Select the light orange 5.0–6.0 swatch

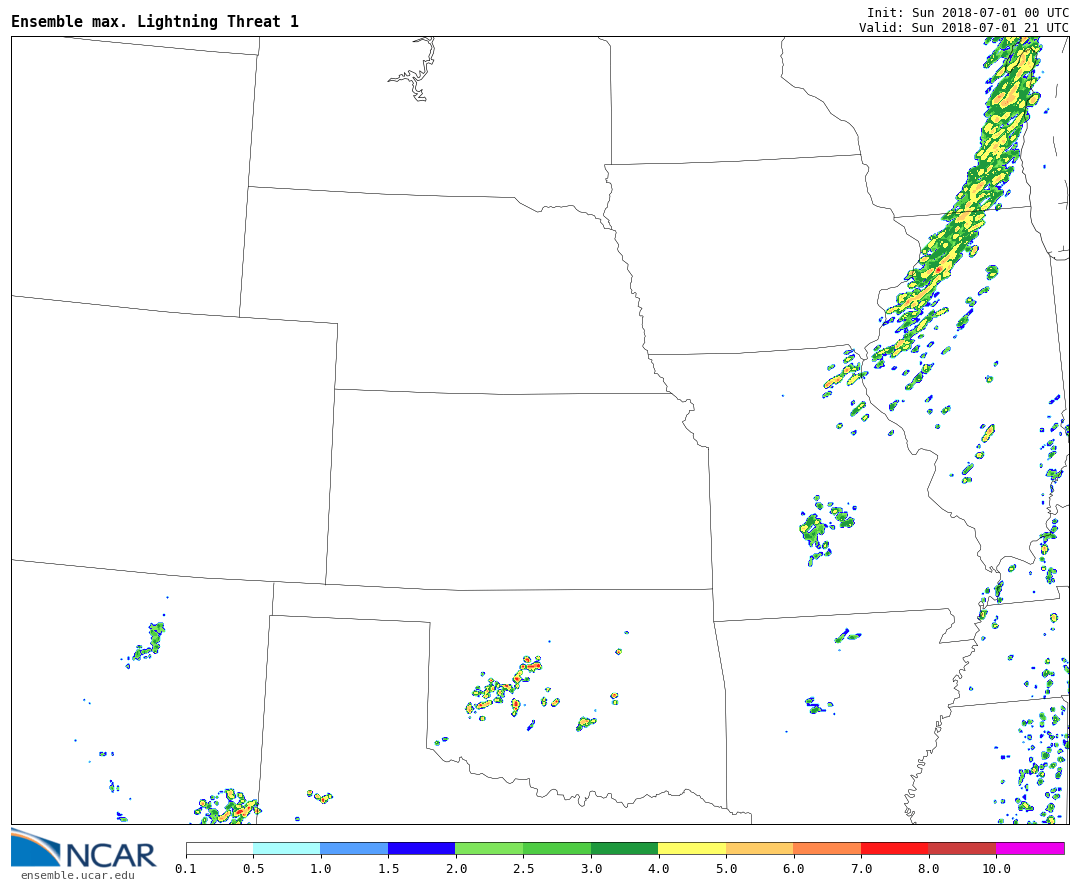(x=760, y=848)
